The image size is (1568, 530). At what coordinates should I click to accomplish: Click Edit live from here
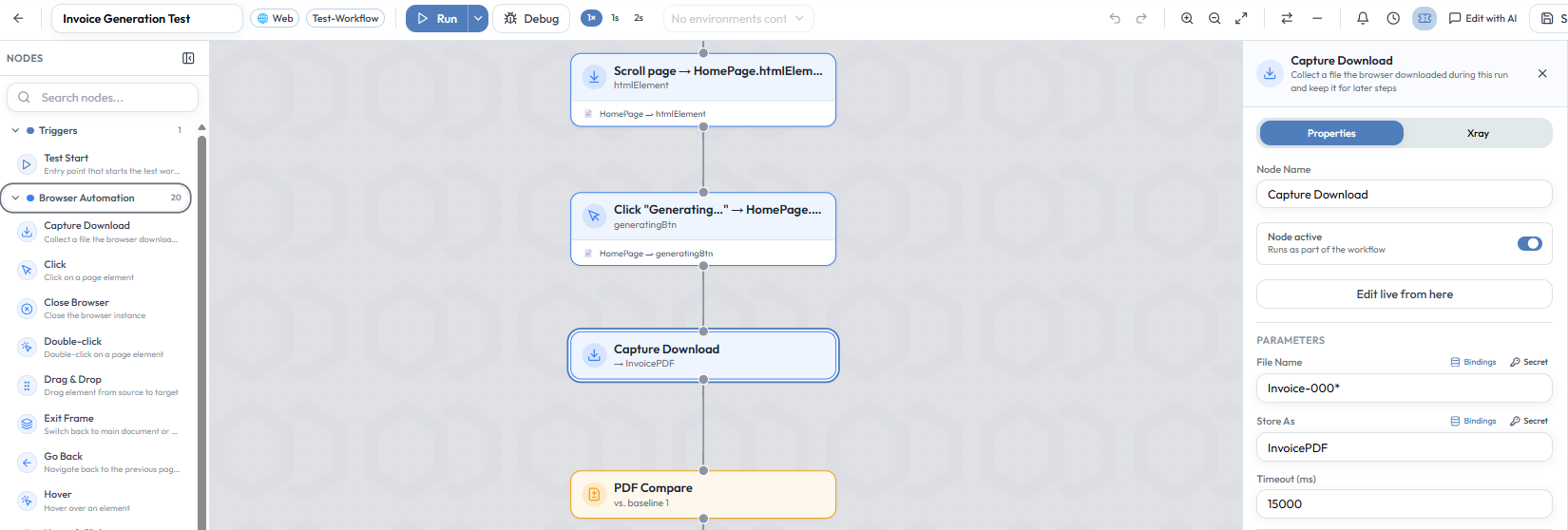click(1405, 294)
